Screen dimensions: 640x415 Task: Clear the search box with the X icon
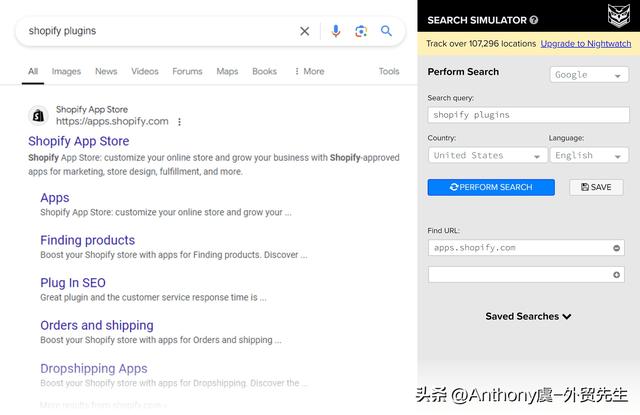point(304,31)
